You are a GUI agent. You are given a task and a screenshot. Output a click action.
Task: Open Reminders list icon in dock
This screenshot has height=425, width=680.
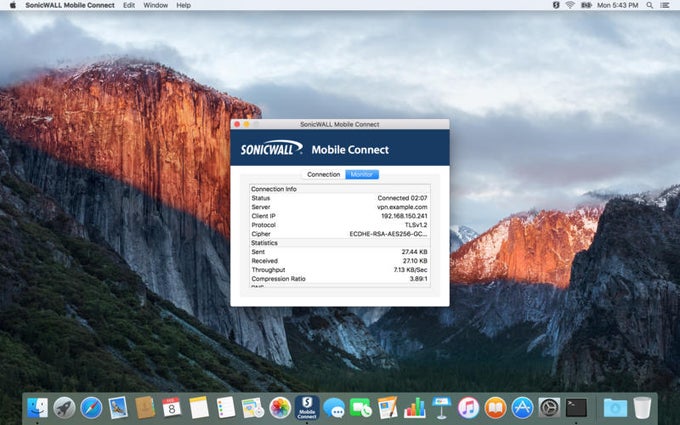point(226,408)
